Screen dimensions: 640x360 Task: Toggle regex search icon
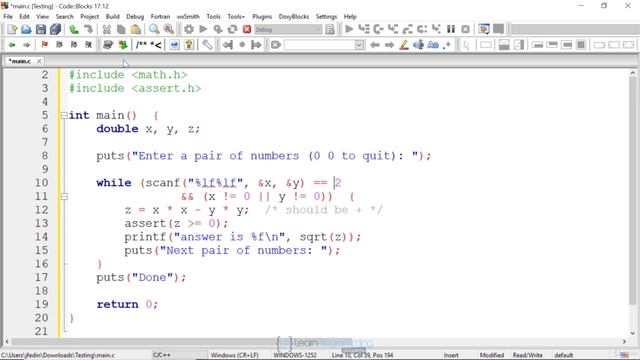(447, 45)
